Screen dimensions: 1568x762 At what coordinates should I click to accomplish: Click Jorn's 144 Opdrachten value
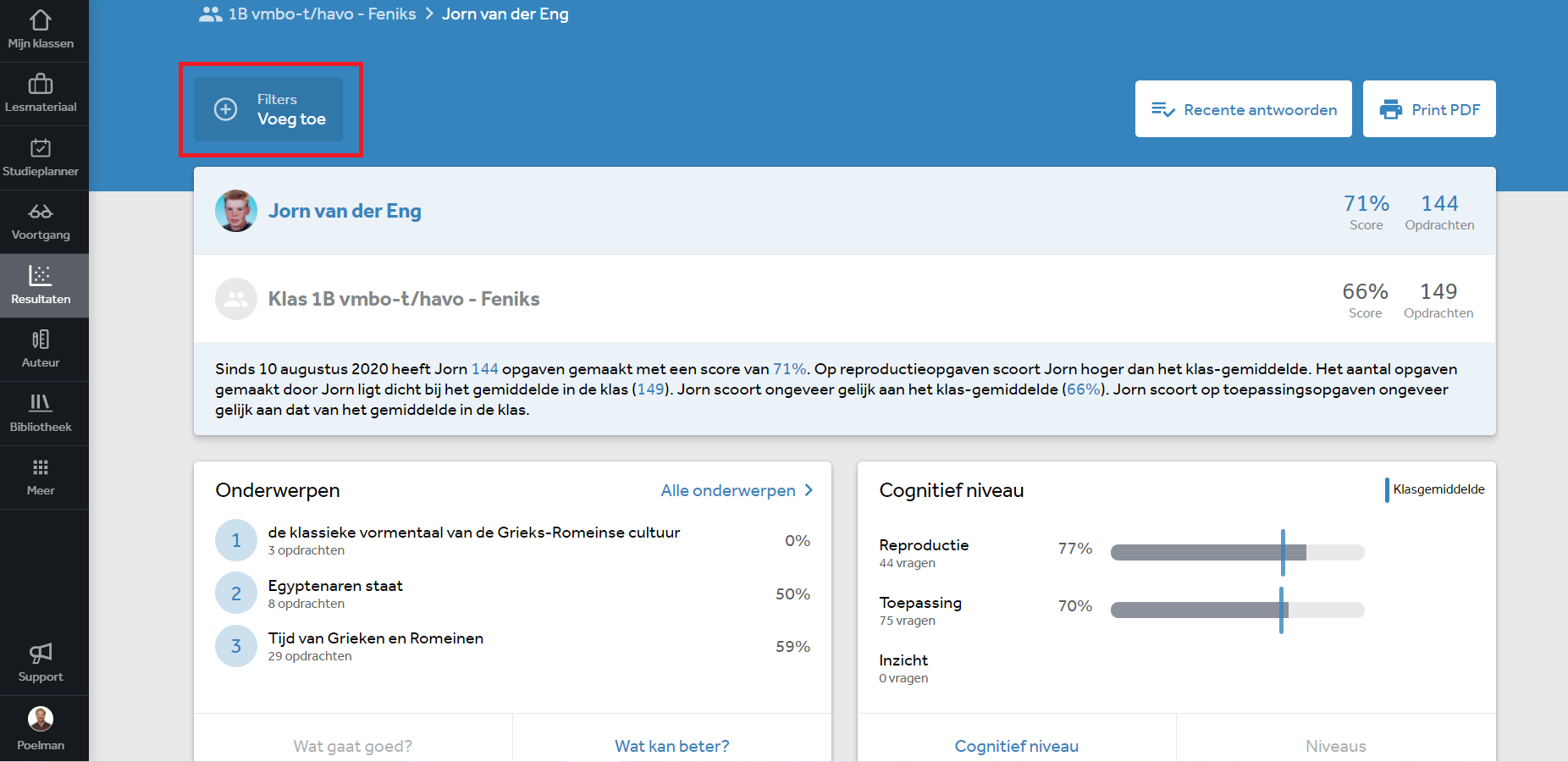[1439, 203]
